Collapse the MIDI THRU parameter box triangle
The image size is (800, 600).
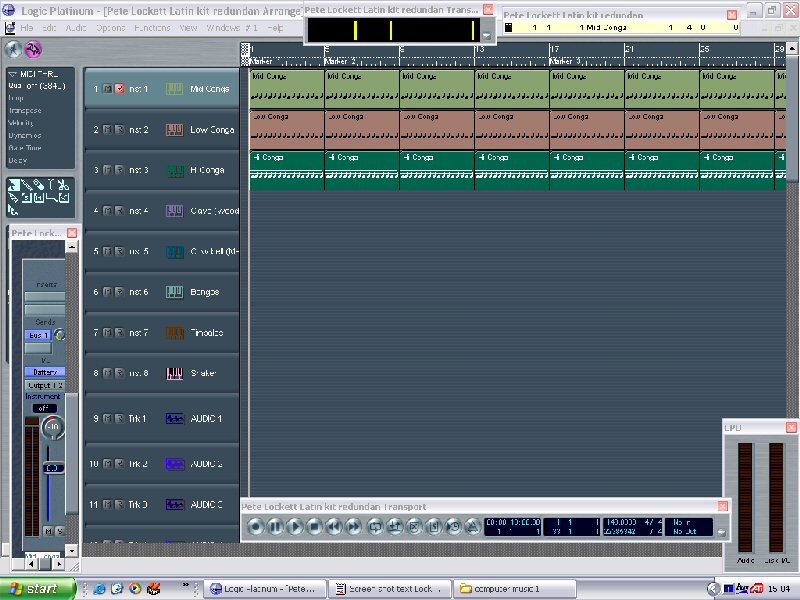pos(12,74)
